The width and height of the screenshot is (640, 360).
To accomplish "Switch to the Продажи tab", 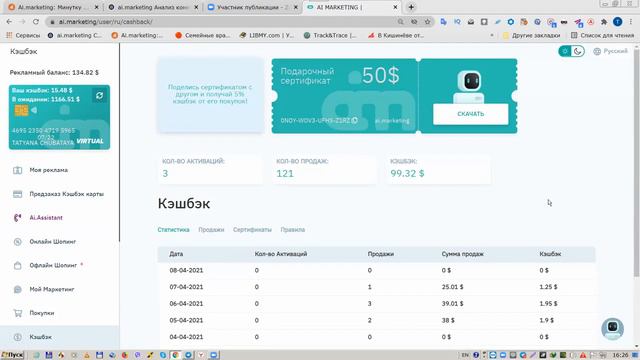I will click(x=211, y=230).
